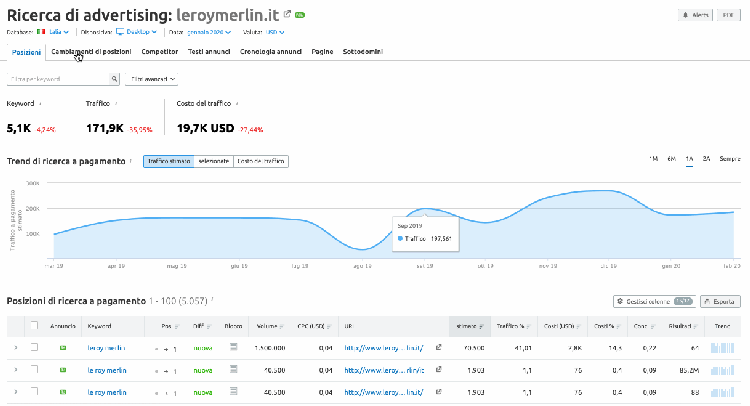
Task: Sort the table by the Diff column
Action: click(x=202, y=326)
